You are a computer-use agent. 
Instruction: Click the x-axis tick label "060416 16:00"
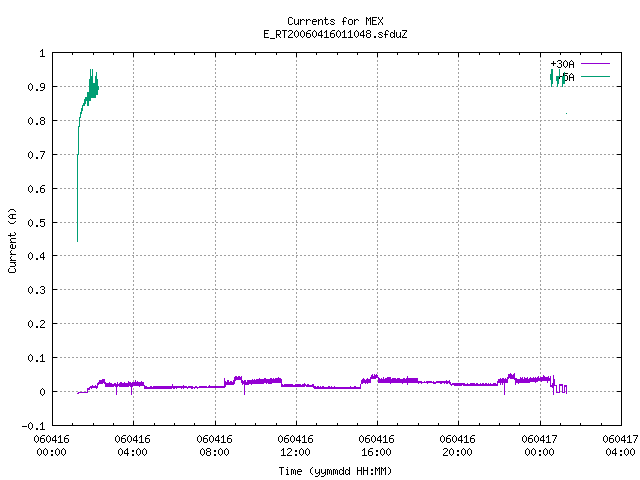(x=376, y=446)
